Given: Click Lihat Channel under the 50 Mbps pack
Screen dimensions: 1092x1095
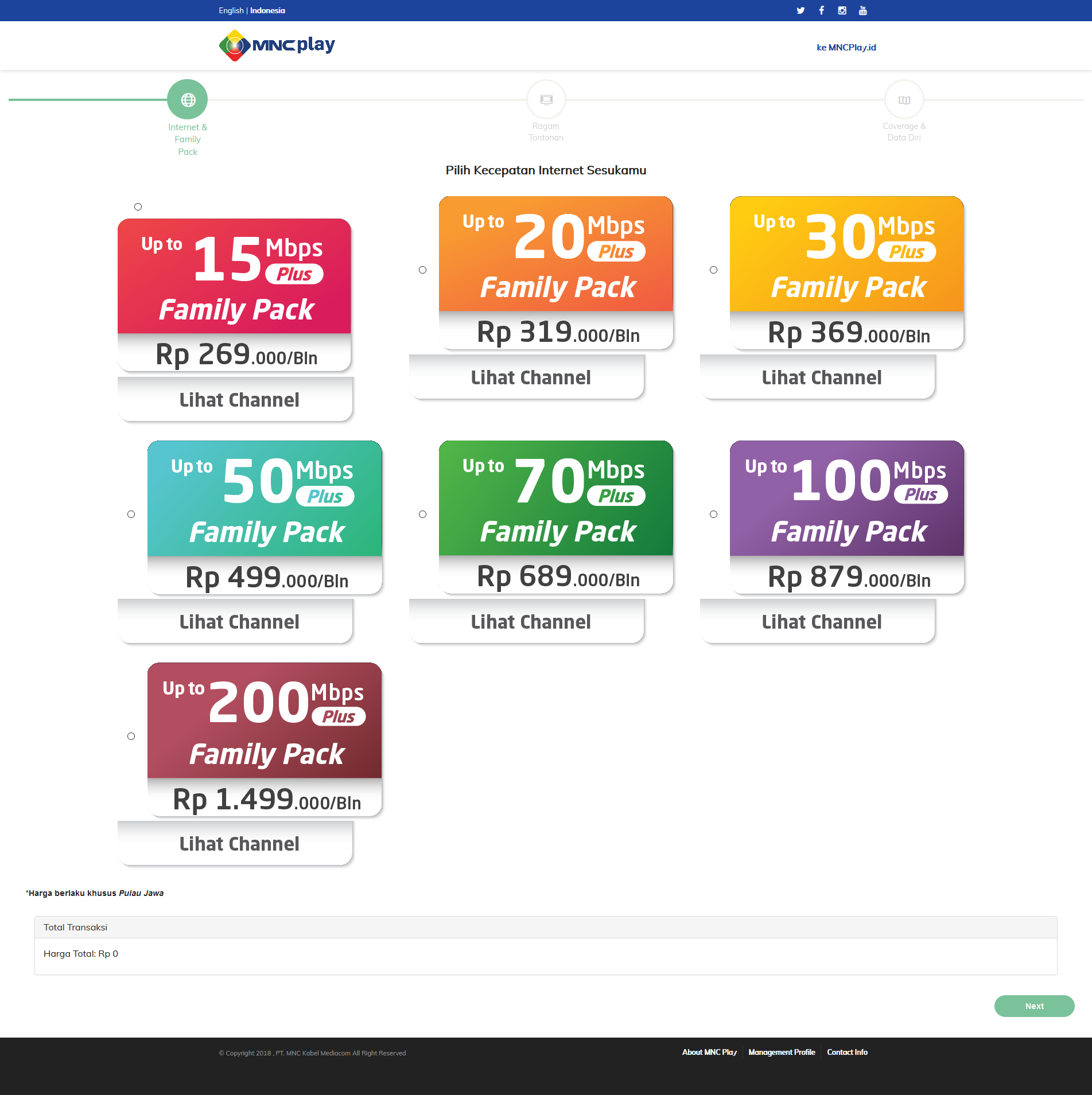Looking at the screenshot, I should click(235, 621).
